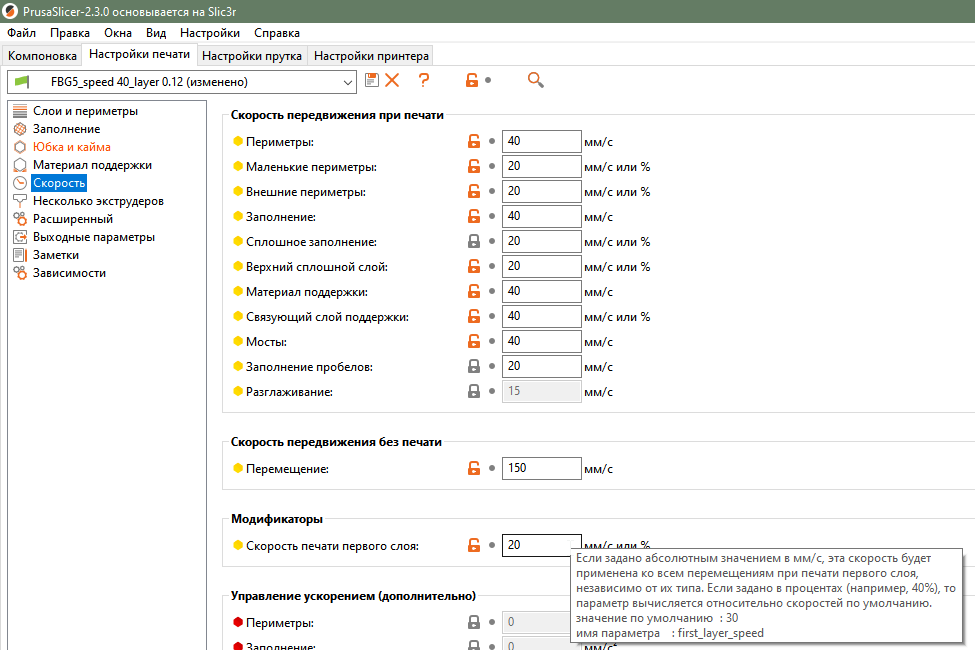Click the delete preset red X icon

pos(392,81)
